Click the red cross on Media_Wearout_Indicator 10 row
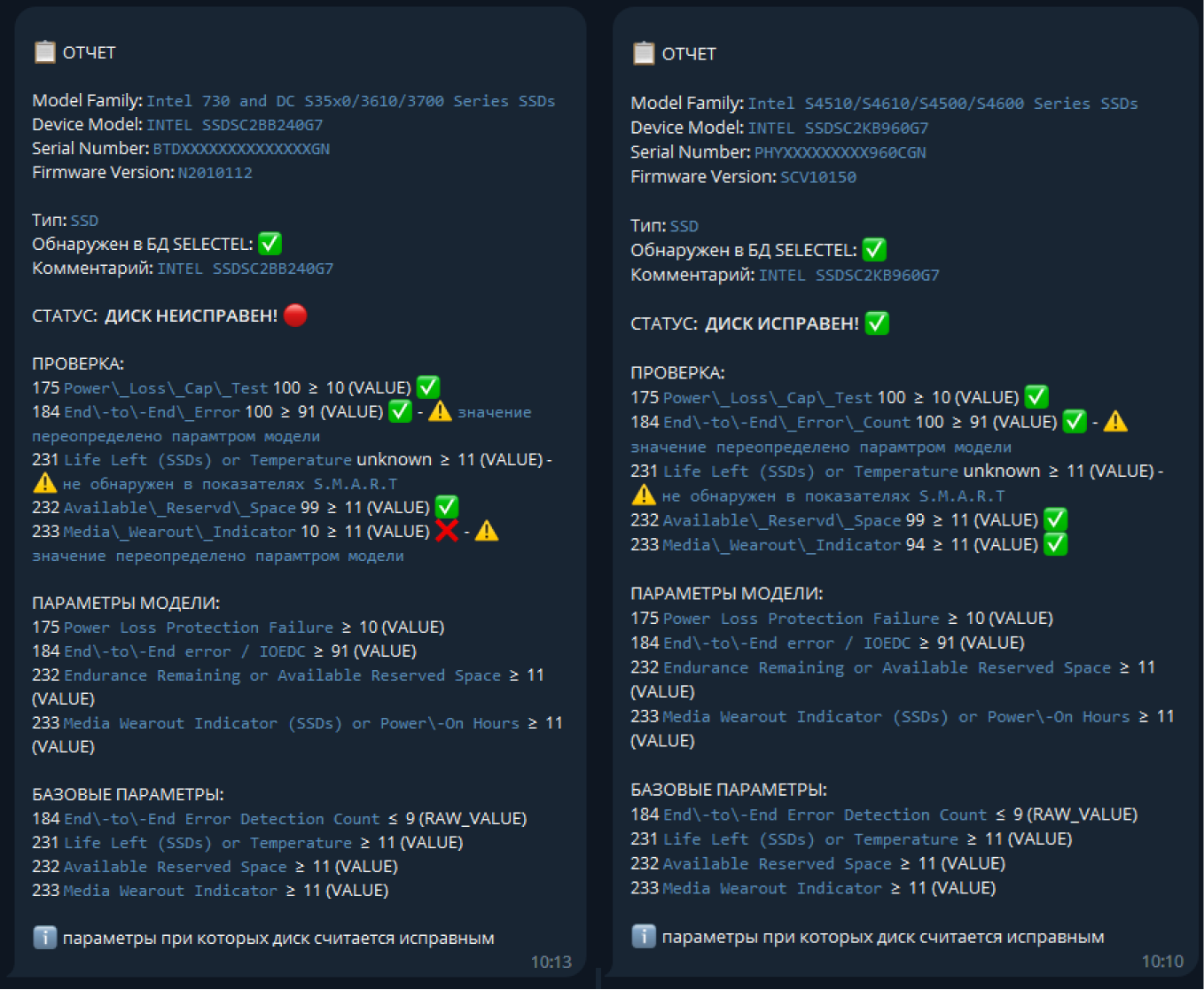1204x990 pixels. pos(447,531)
